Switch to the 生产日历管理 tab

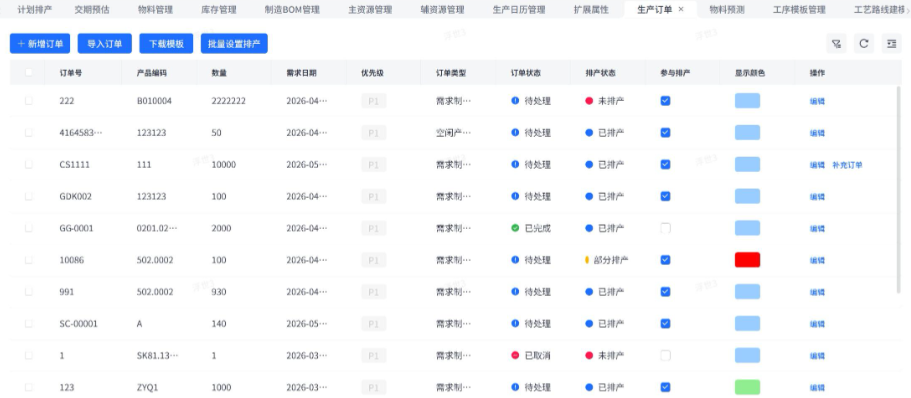[x=519, y=9]
